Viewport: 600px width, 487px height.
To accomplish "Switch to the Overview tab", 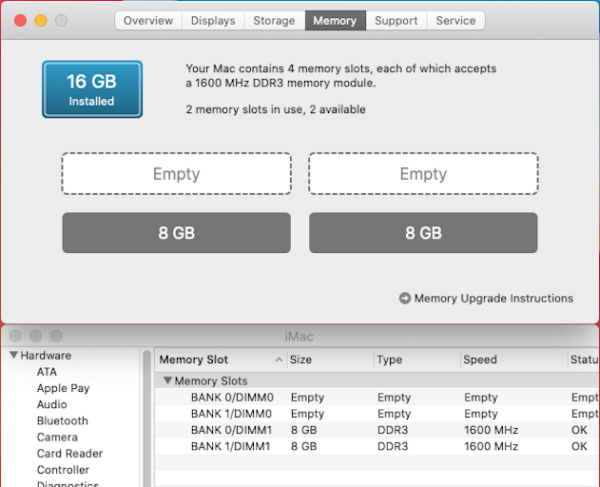I will pyautogui.click(x=148, y=21).
